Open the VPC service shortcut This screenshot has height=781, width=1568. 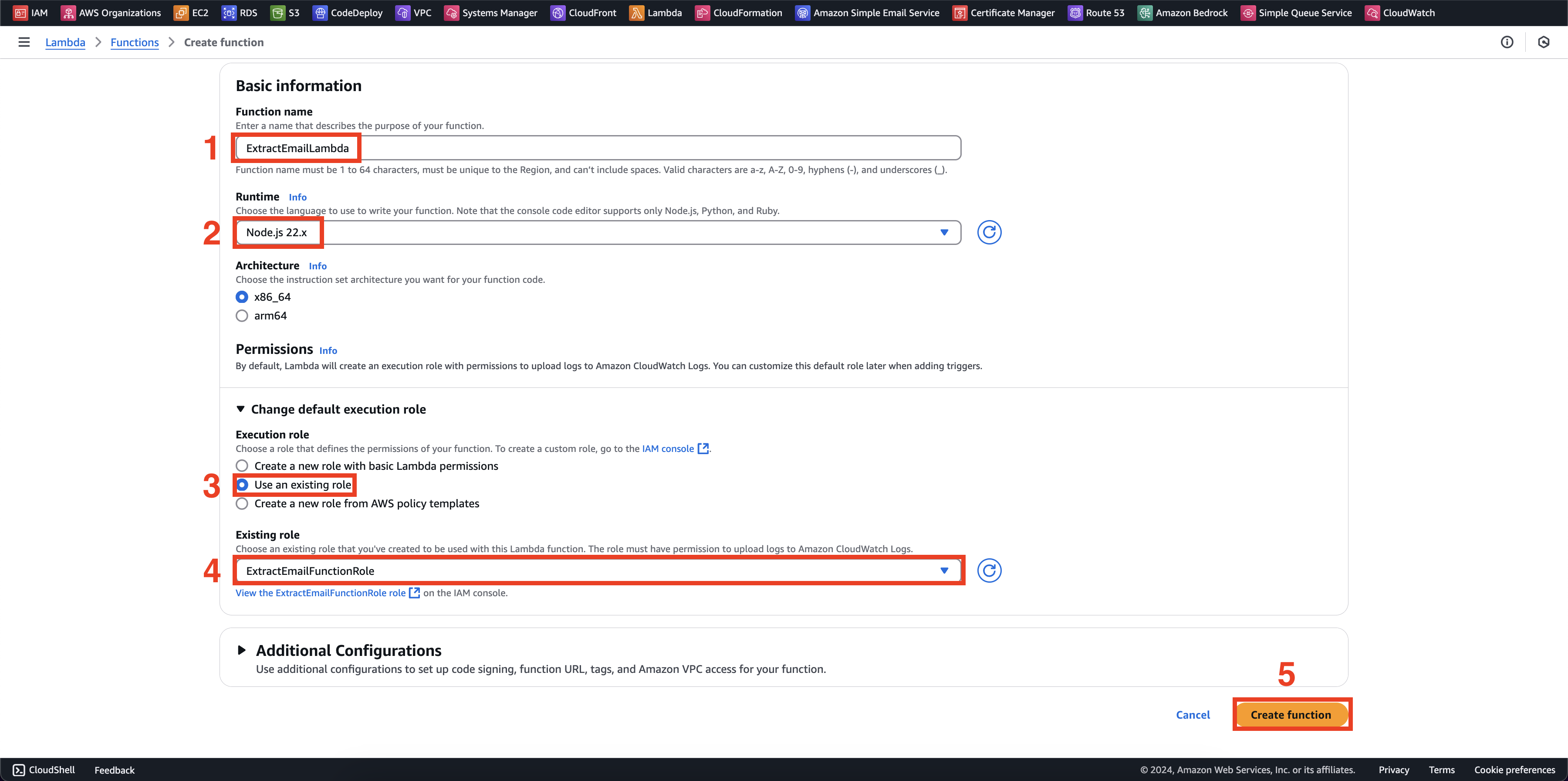[413, 13]
